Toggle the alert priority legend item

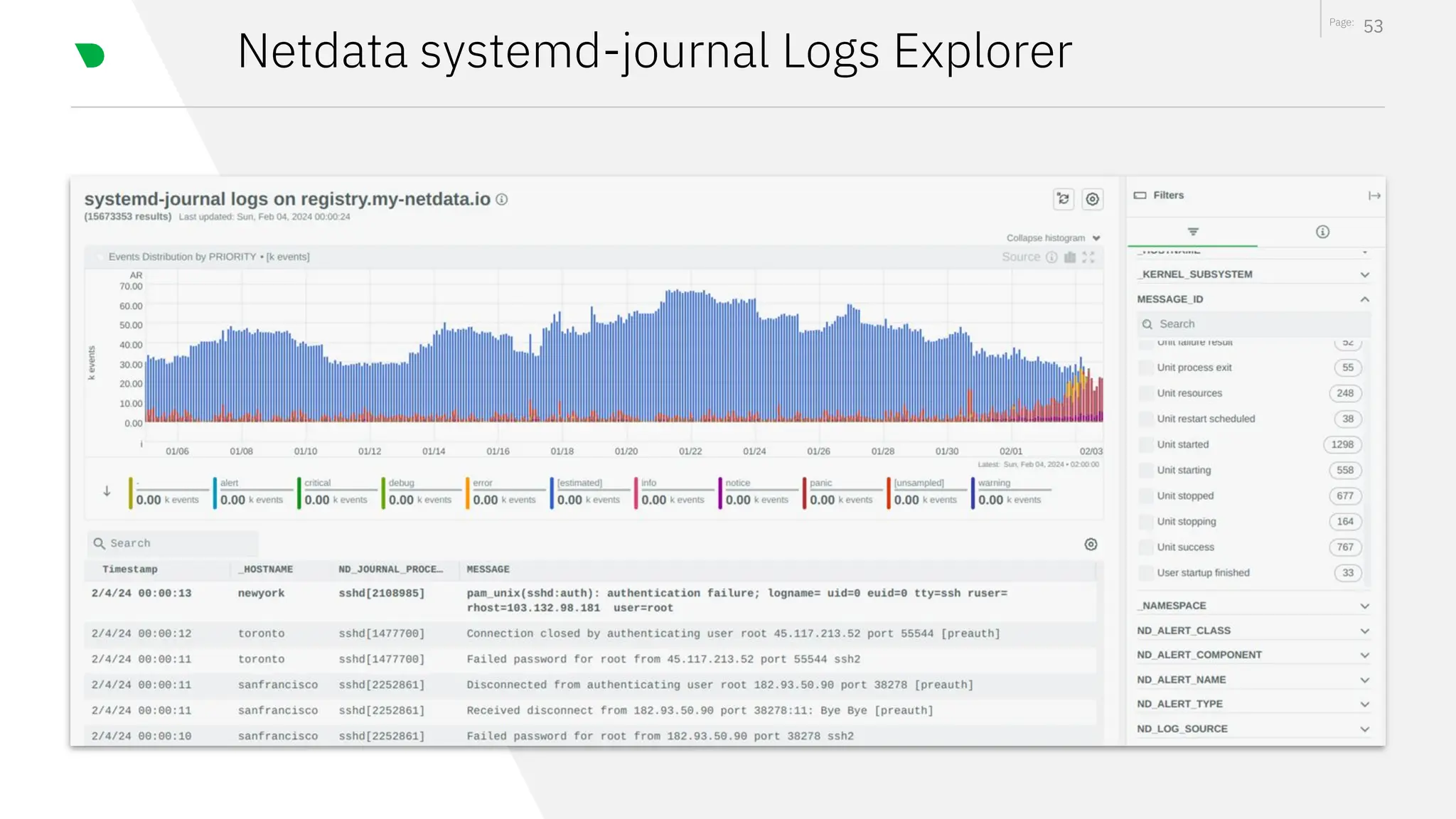pyautogui.click(x=252, y=492)
